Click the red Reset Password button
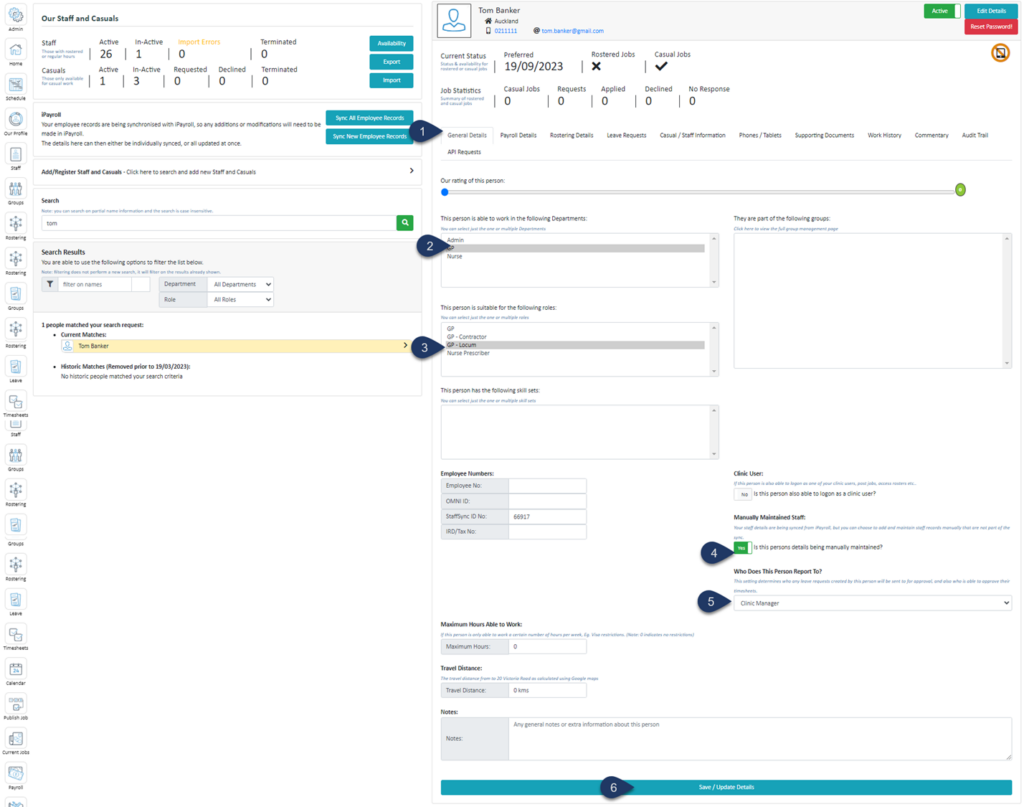This screenshot has width=1024, height=807. (991, 27)
